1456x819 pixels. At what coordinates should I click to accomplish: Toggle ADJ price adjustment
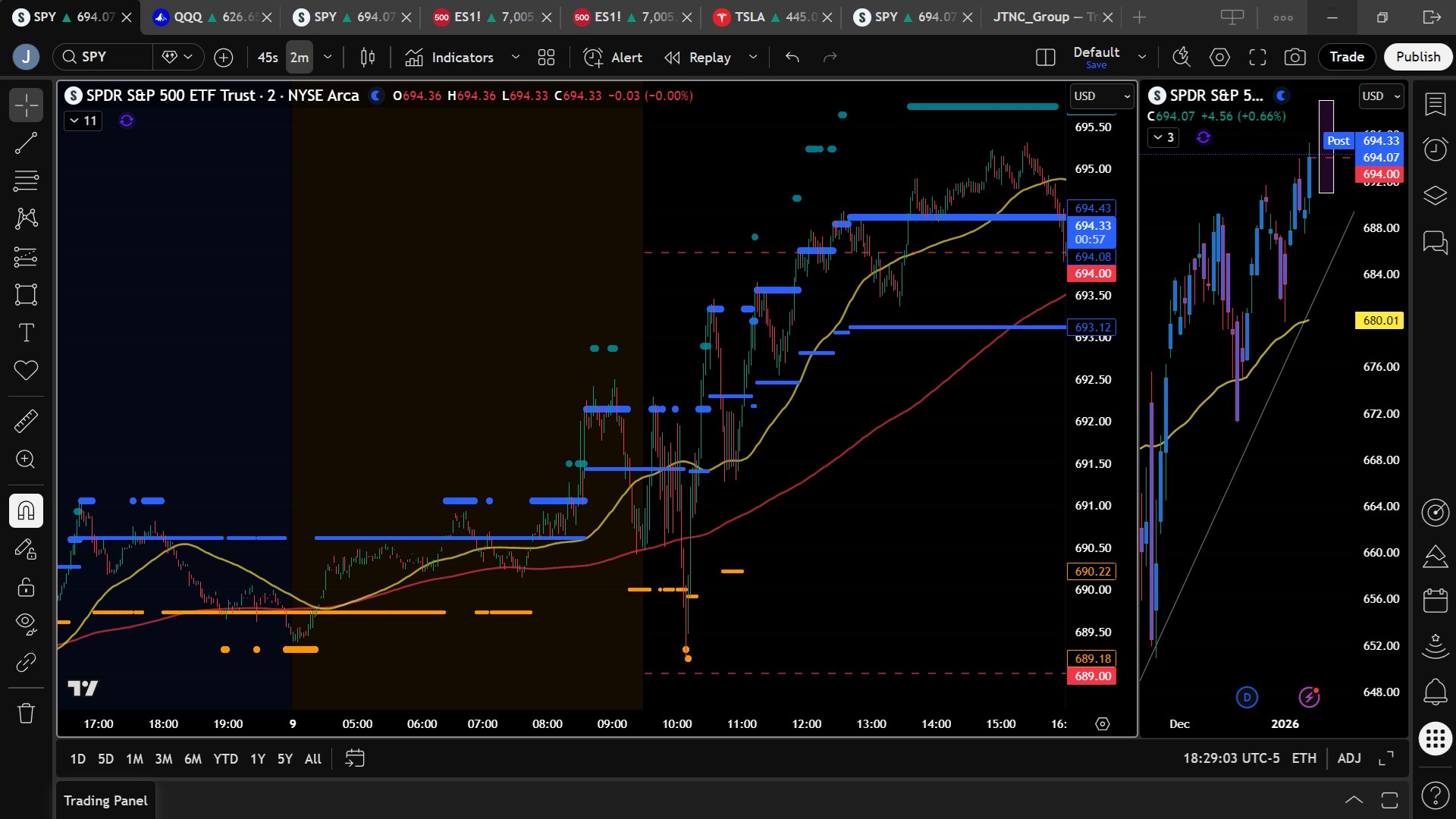(1348, 758)
